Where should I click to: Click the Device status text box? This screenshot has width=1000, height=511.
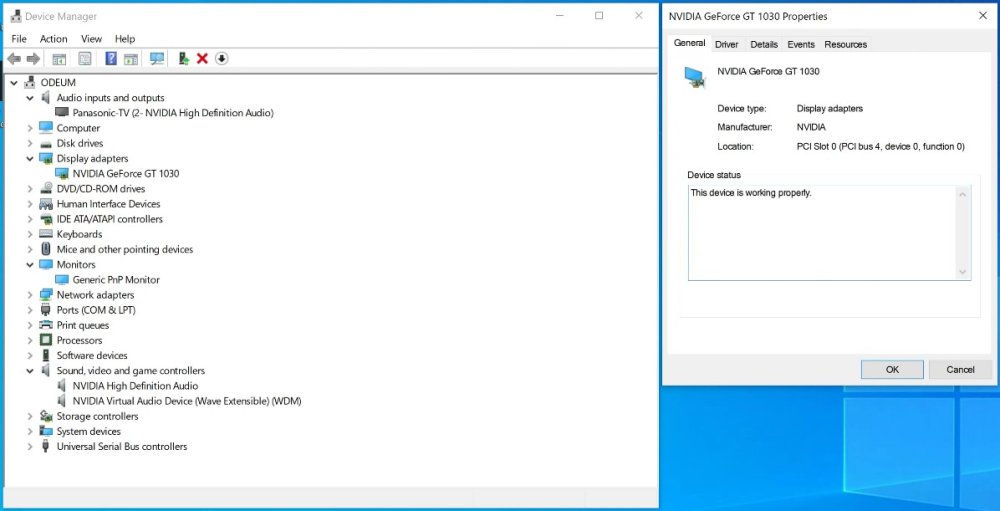click(829, 232)
